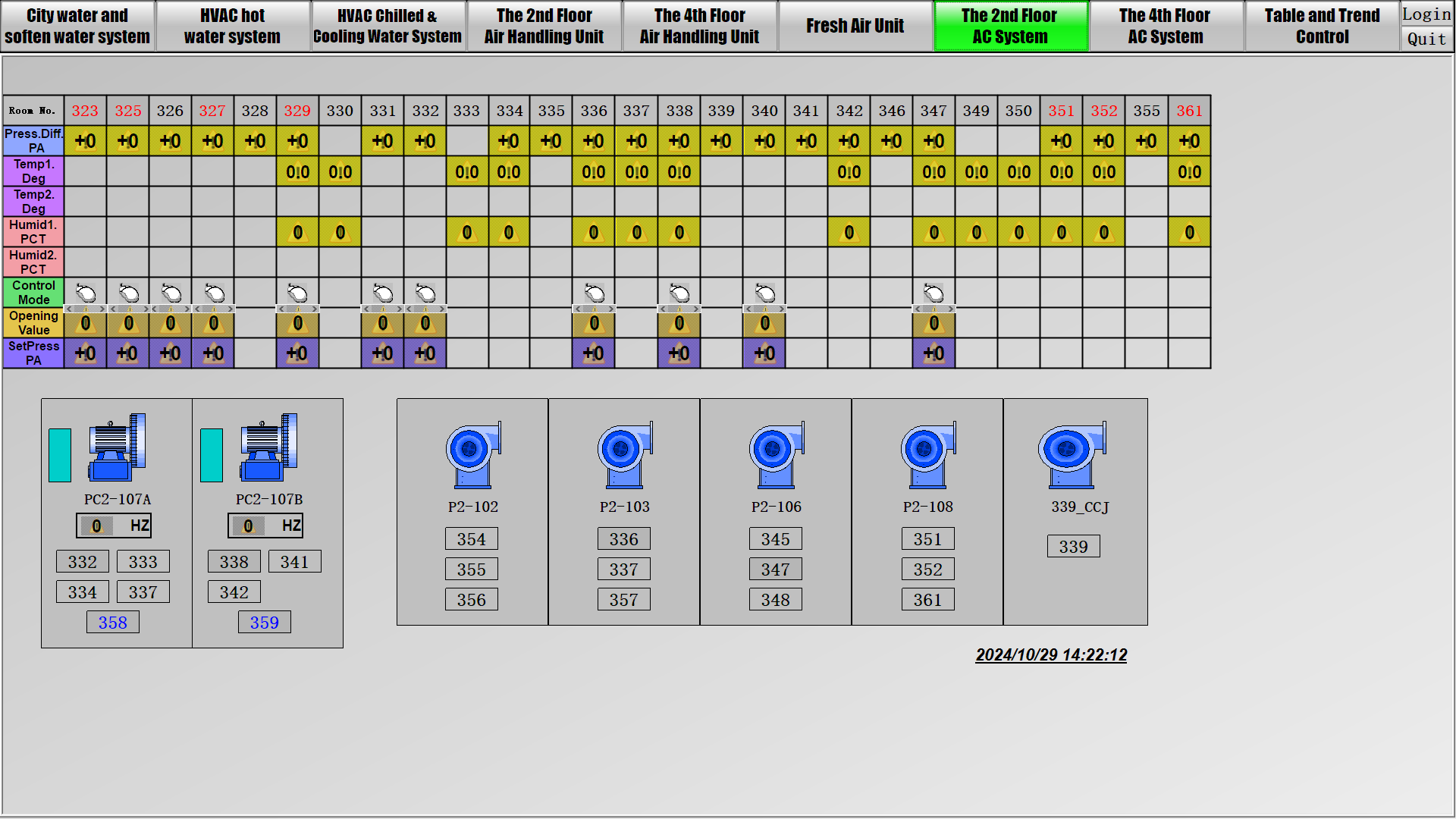Click left arrow of room 336 opening slider
Image resolution: width=1456 pixels, height=819 pixels.
click(578, 309)
